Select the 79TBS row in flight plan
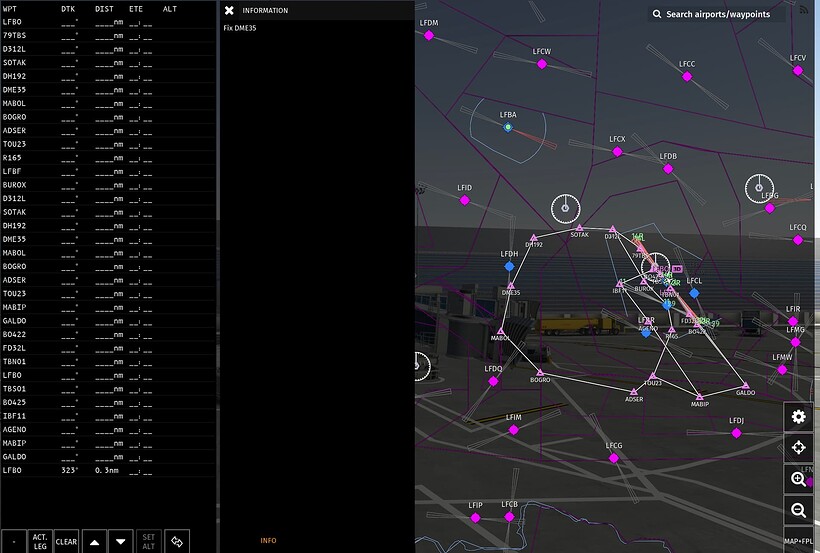 click(108, 36)
